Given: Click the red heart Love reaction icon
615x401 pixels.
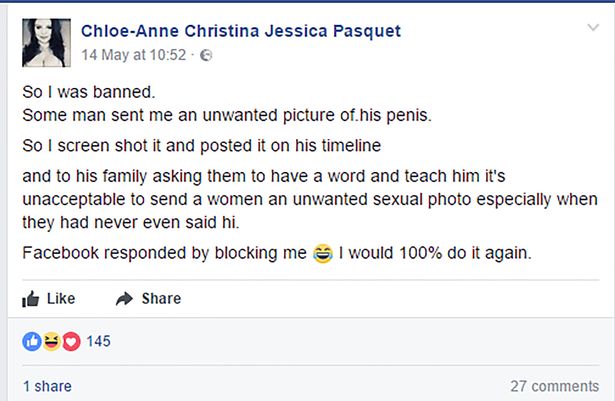Looking at the screenshot, I should 70,341.
